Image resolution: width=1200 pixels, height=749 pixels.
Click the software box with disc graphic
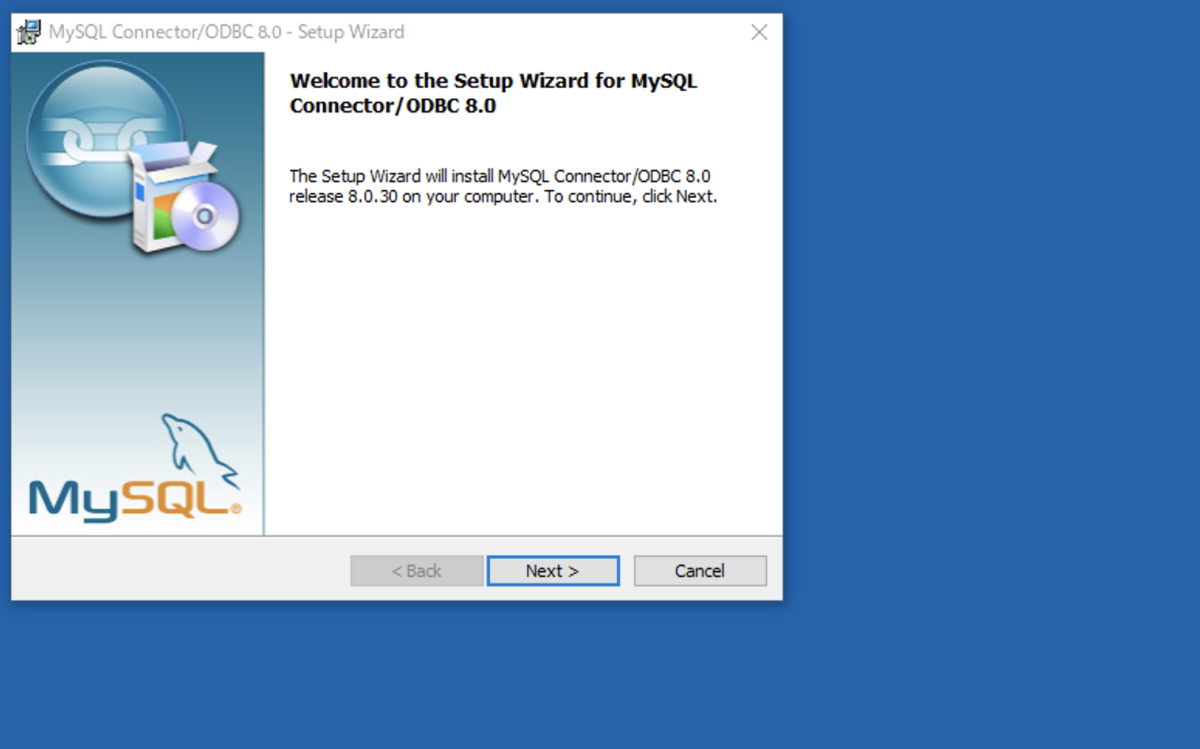tap(185, 196)
